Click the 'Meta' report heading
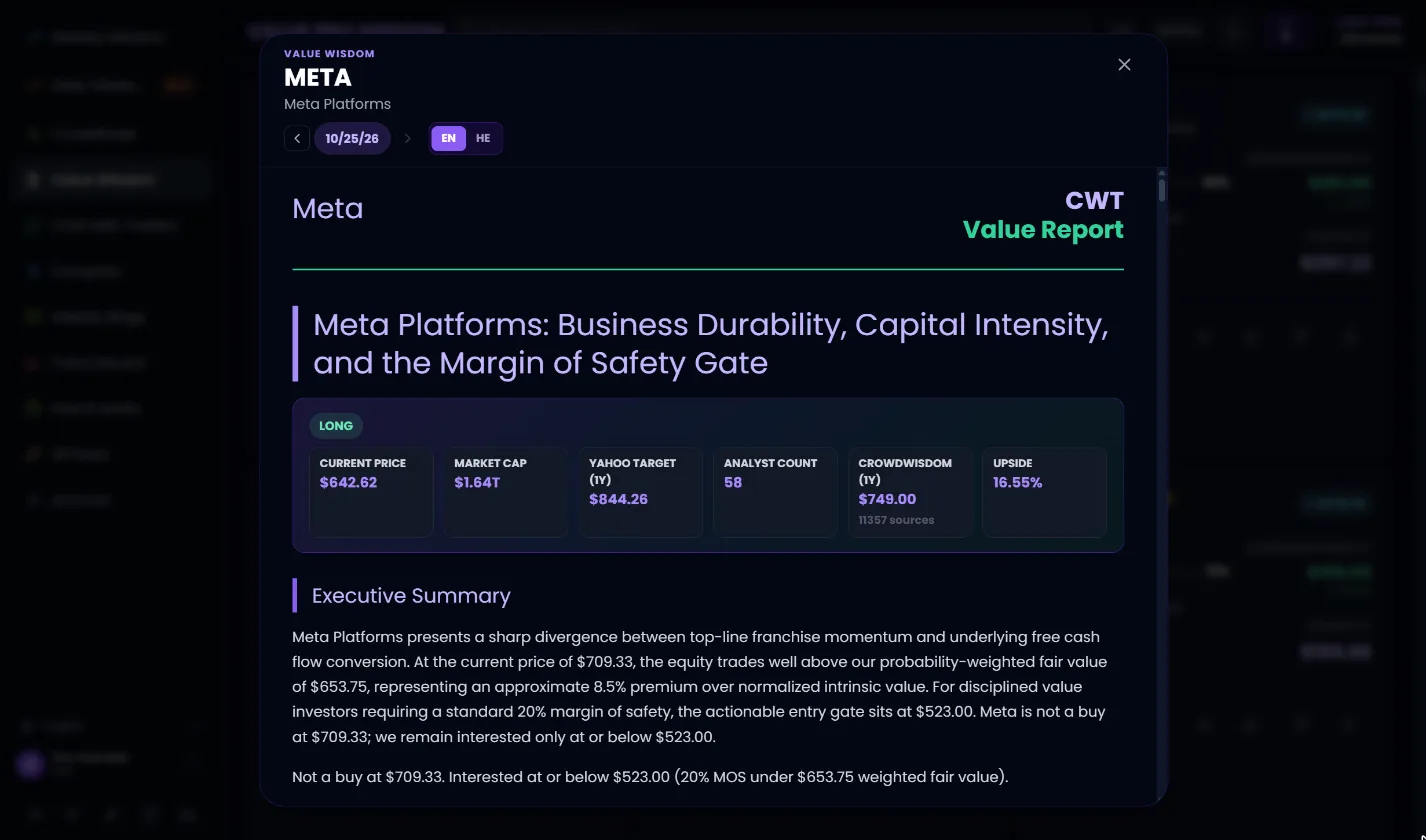This screenshot has height=840, width=1426. coord(328,209)
